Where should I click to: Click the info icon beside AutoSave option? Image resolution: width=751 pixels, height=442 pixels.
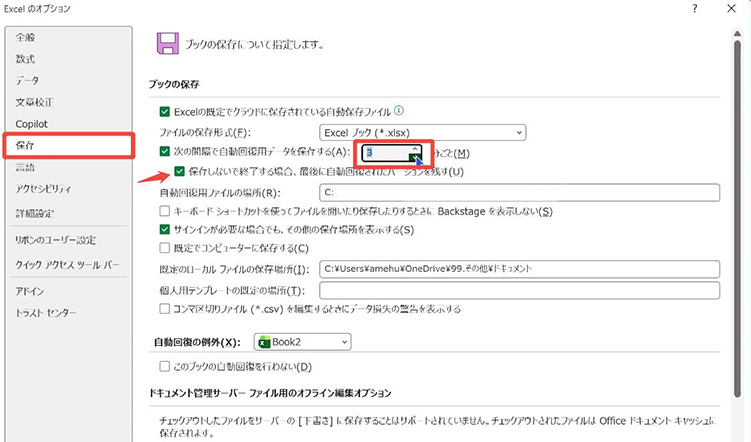[398, 111]
